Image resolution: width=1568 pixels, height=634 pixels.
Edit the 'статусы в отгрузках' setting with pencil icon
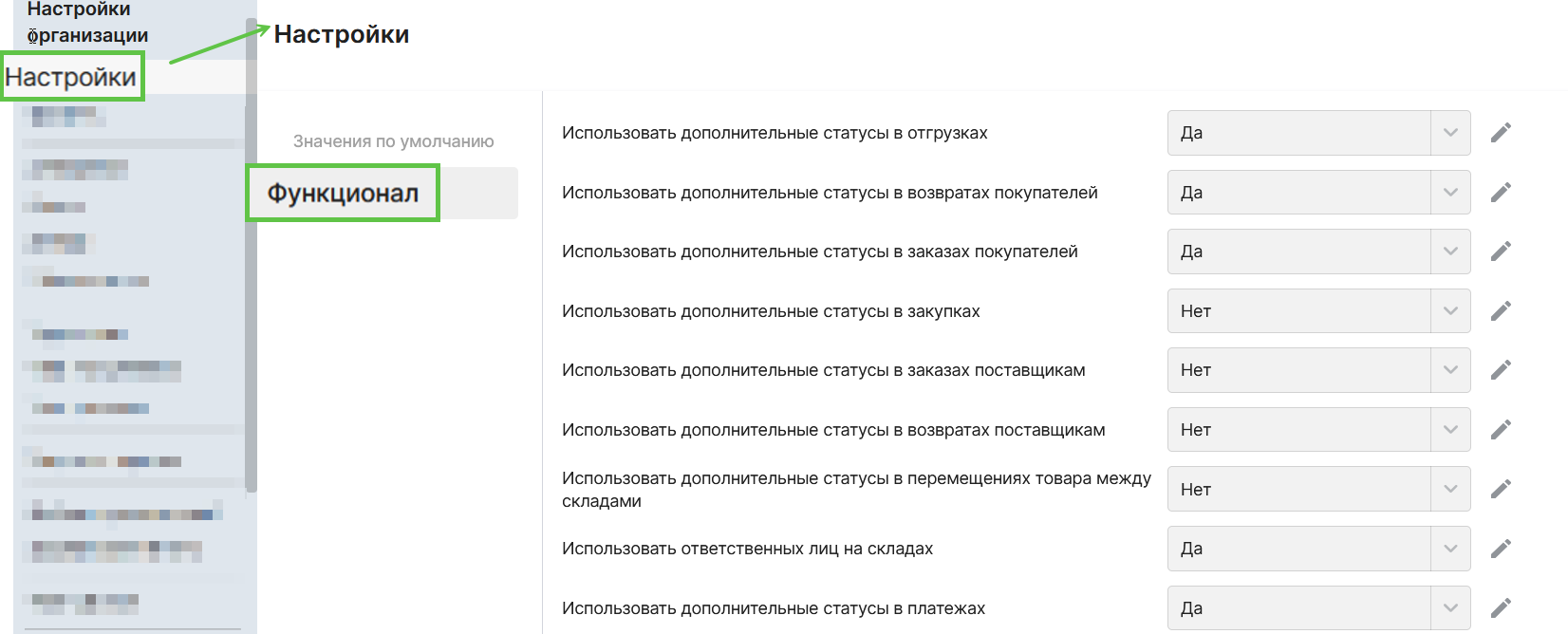(1501, 133)
